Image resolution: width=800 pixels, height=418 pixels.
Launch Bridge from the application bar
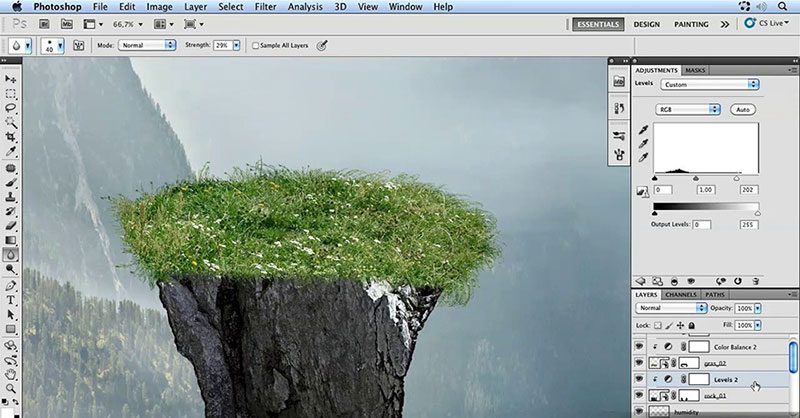click(x=44, y=24)
